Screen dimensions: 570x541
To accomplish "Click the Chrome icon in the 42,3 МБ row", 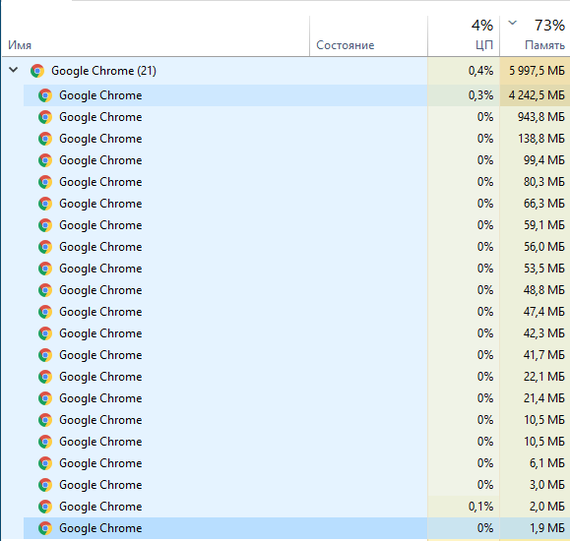I will [x=45, y=333].
